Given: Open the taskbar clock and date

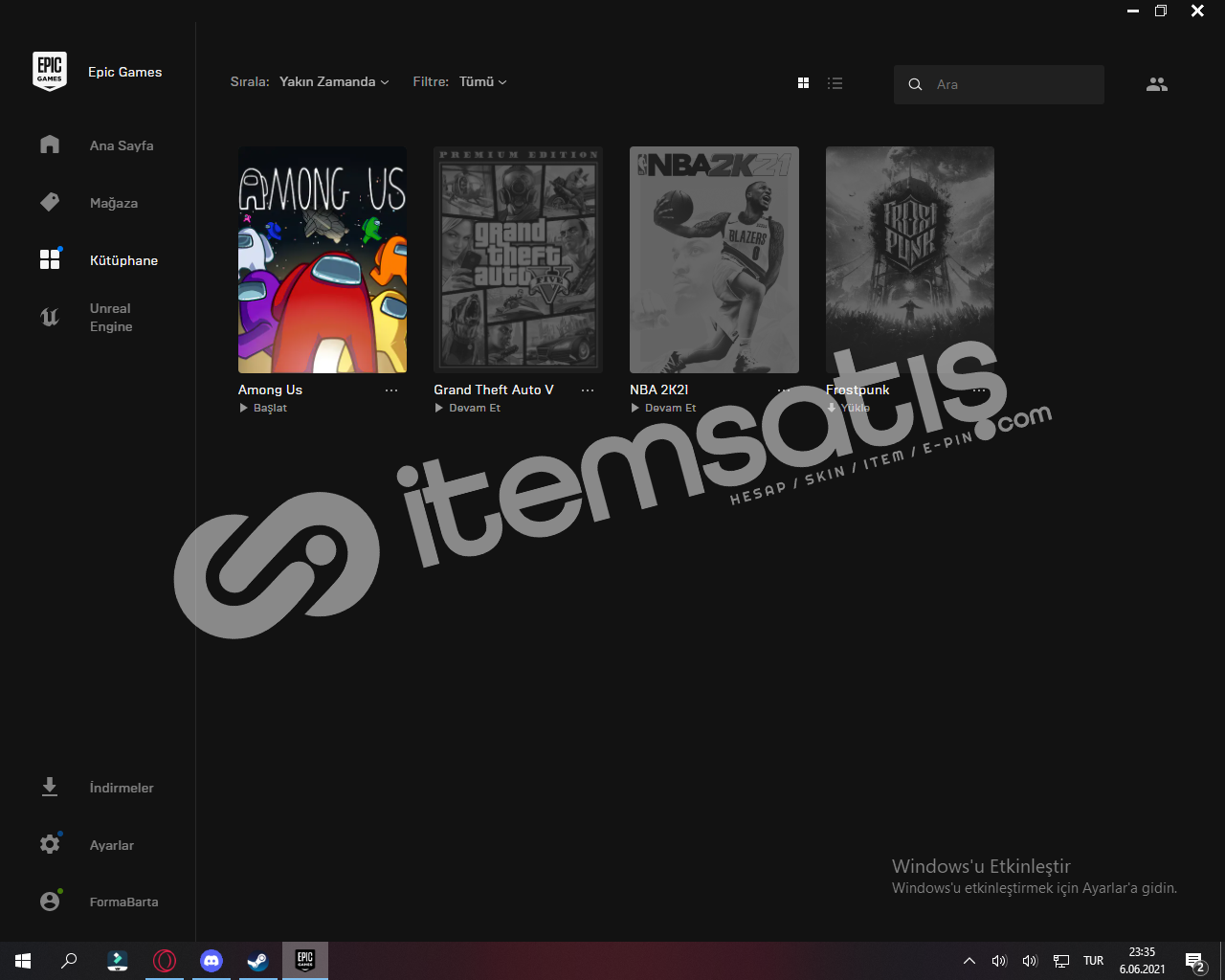Looking at the screenshot, I should 1142,961.
